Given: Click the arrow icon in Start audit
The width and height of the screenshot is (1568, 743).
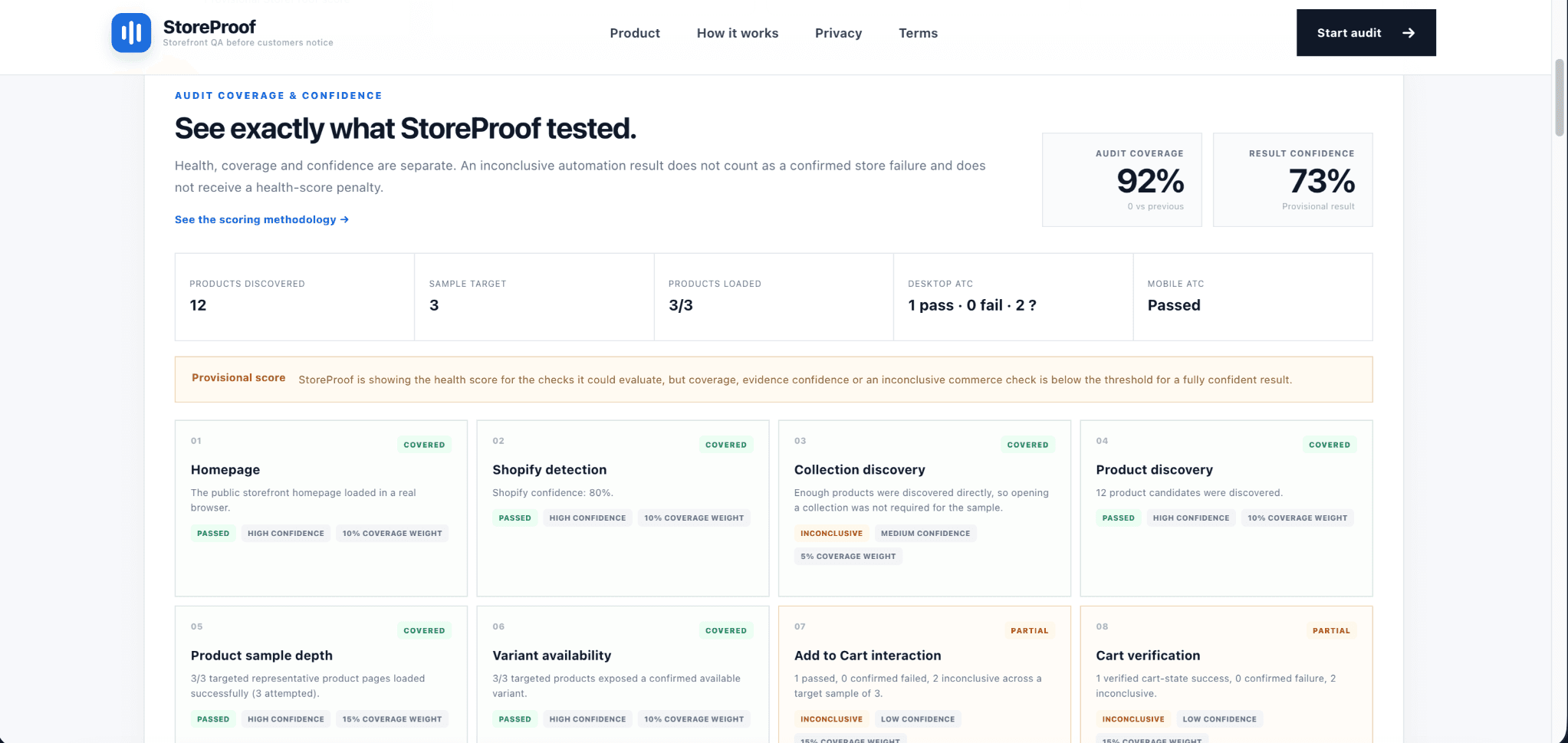Looking at the screenshot, I should point(1409,33).
